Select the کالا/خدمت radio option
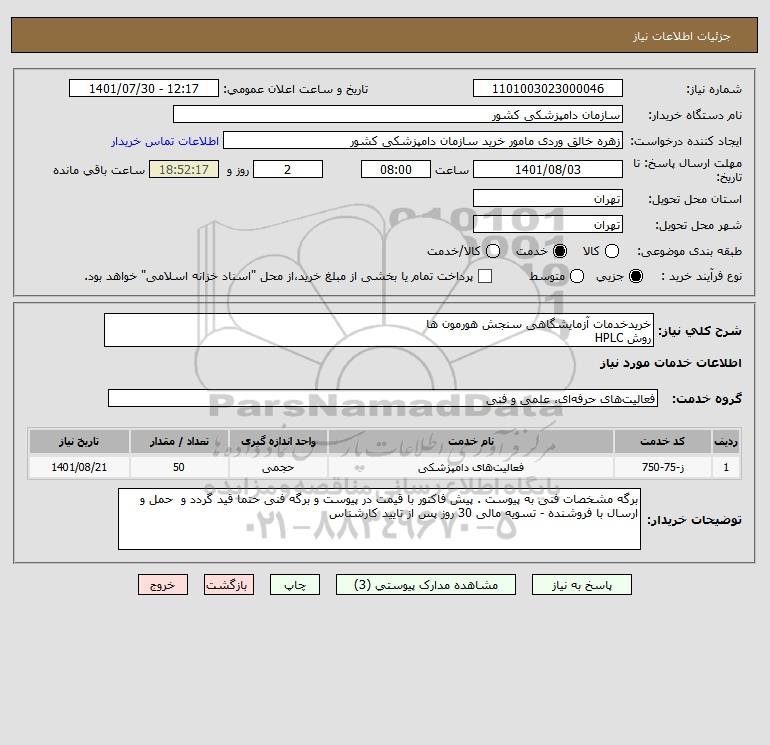 click(493, 251)
